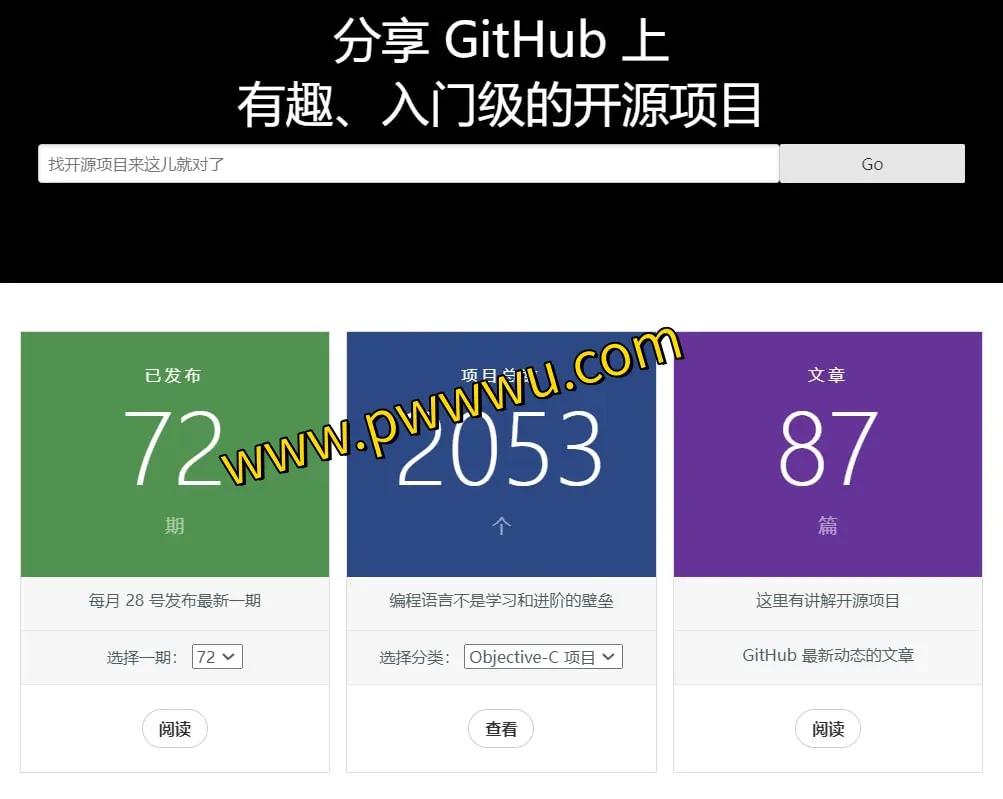Click the large 72 number on green card
1003x799 pixels.
coord(173,449)
